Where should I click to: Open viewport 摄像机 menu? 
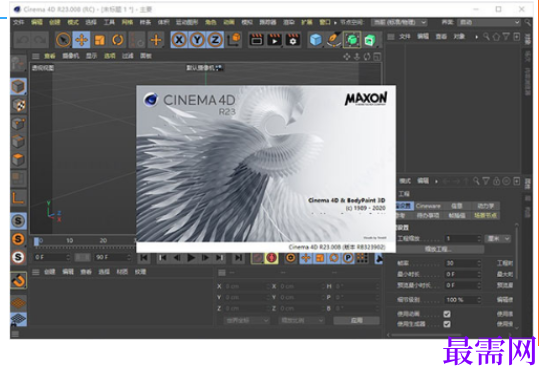tap(71, 56)
